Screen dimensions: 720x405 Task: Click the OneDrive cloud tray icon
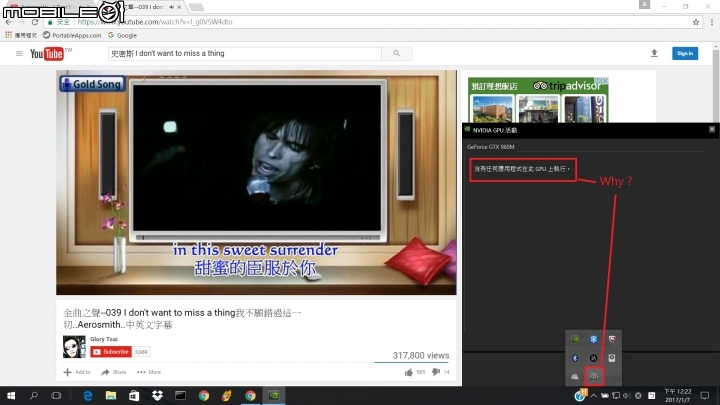pos(575,377)
